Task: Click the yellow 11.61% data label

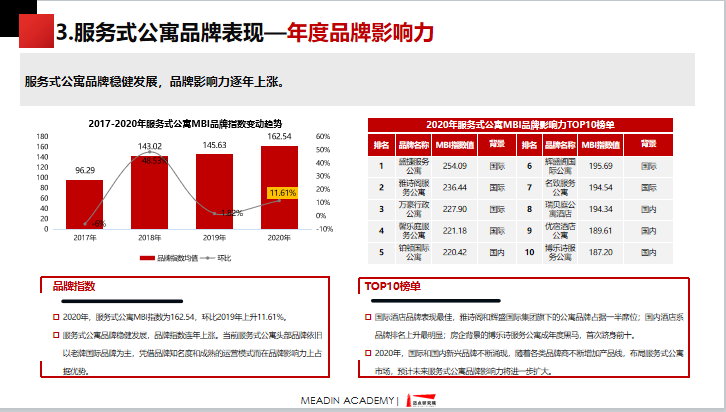Action: [x=283, y=192]
